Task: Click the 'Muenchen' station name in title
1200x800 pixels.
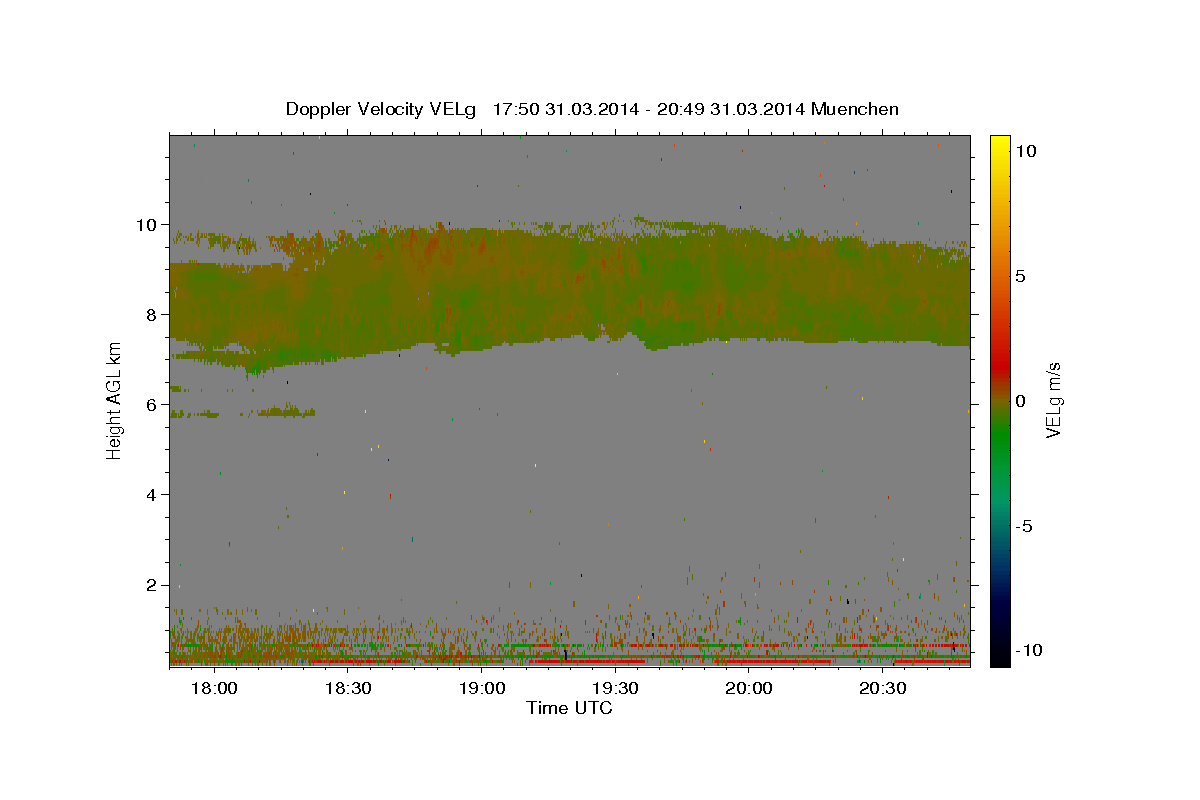Action: tap(855, 109)
